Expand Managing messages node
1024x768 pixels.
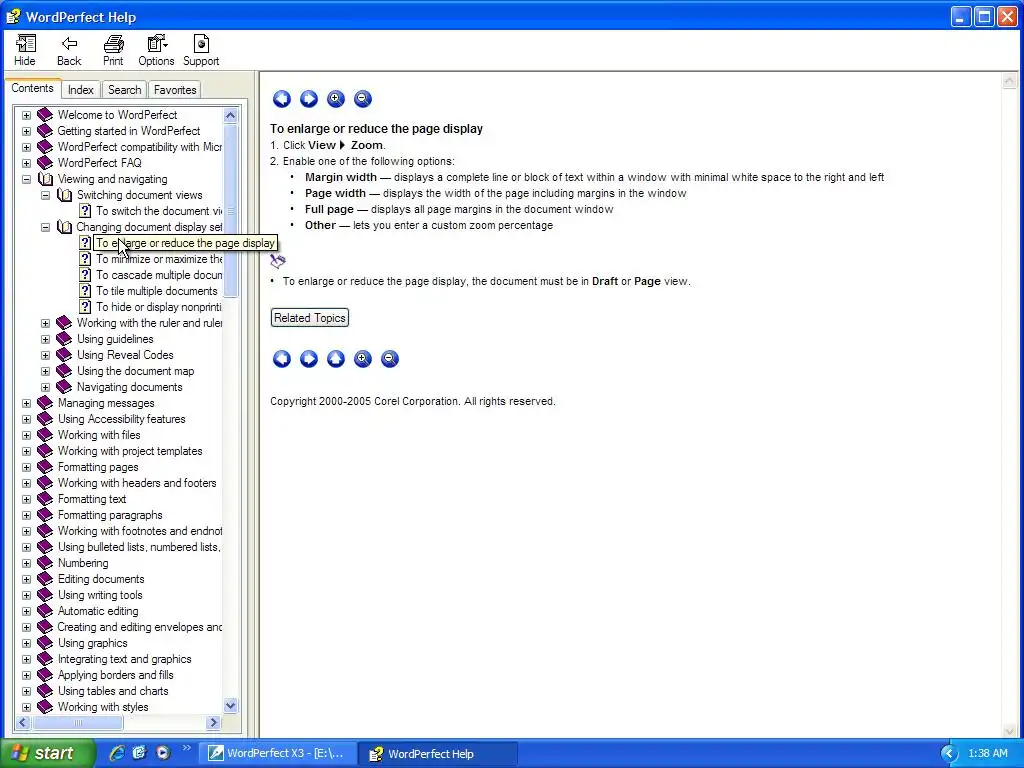tap(26, 404)
